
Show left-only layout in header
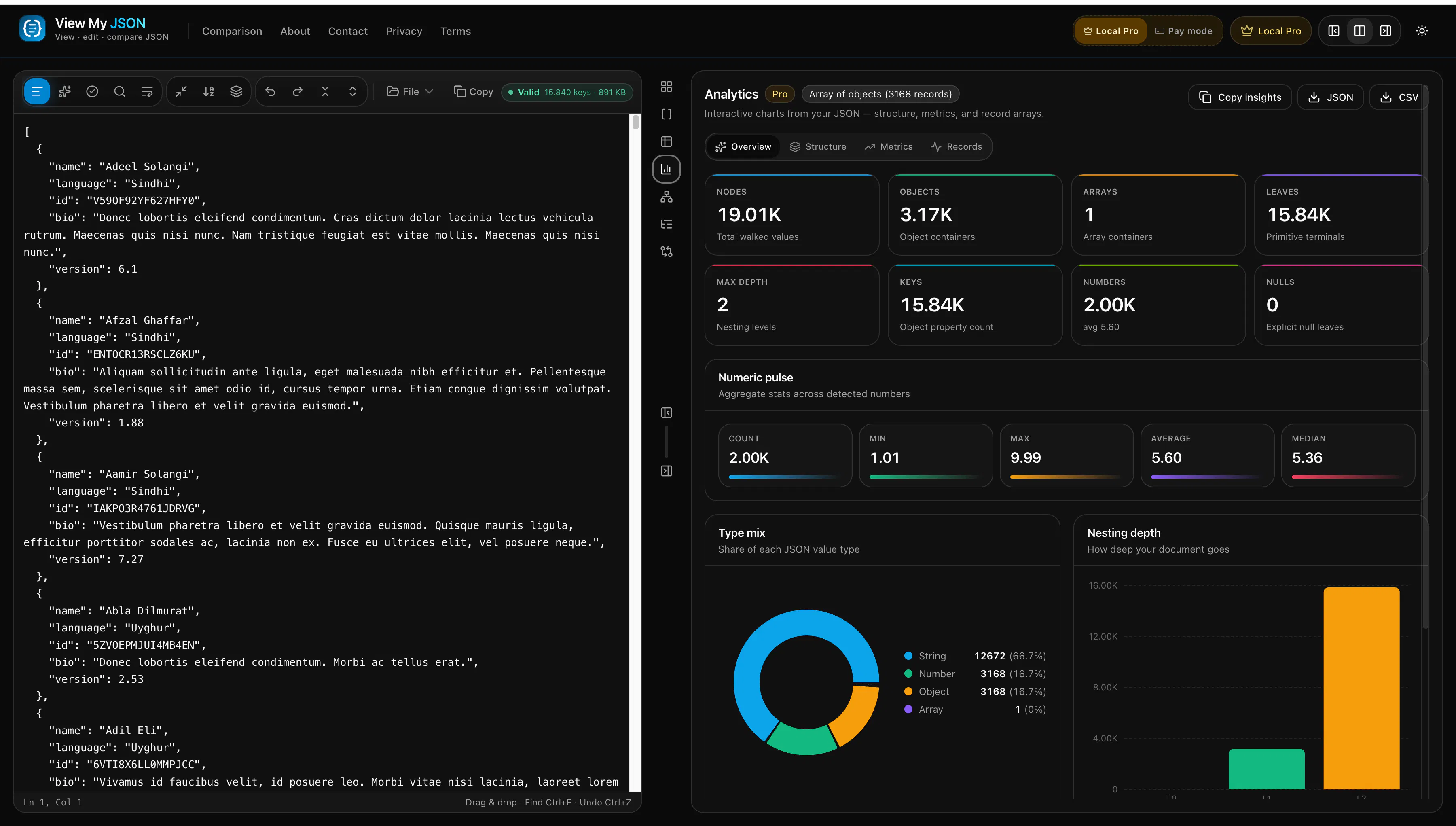(x=1334, y=31)
